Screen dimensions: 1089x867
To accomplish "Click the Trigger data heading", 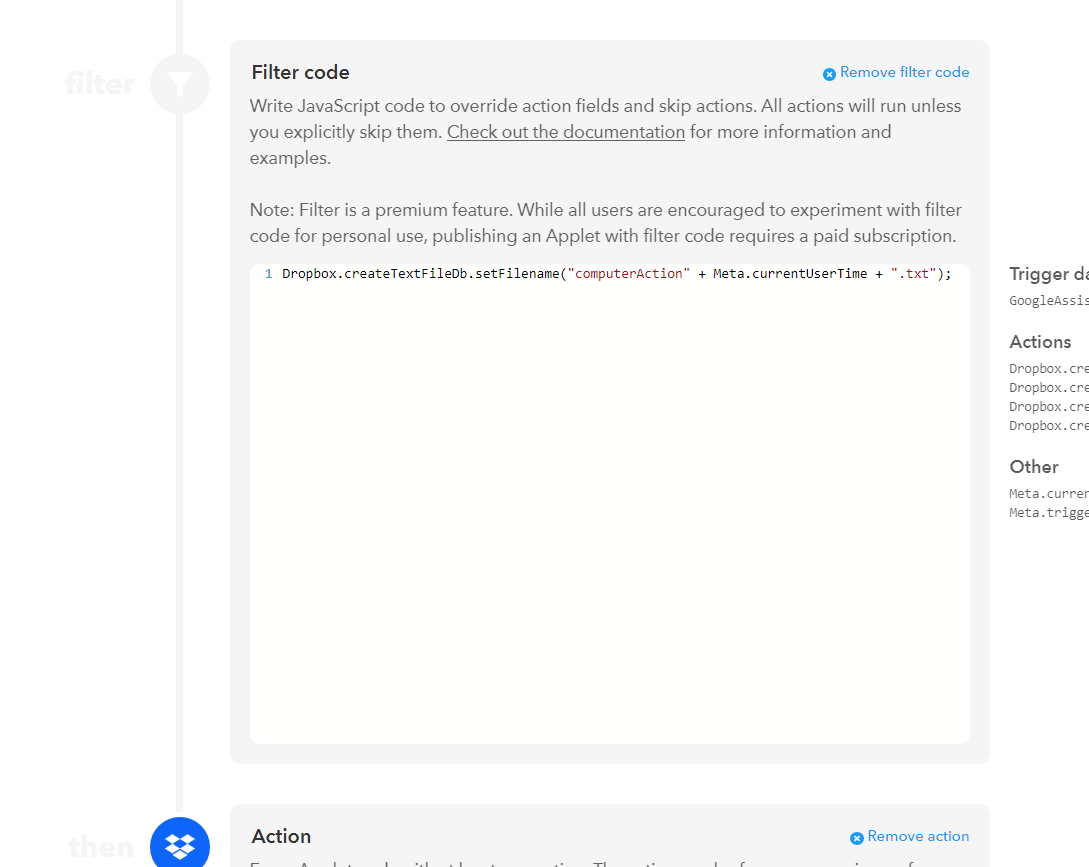I will click(x=1048, y=273).
